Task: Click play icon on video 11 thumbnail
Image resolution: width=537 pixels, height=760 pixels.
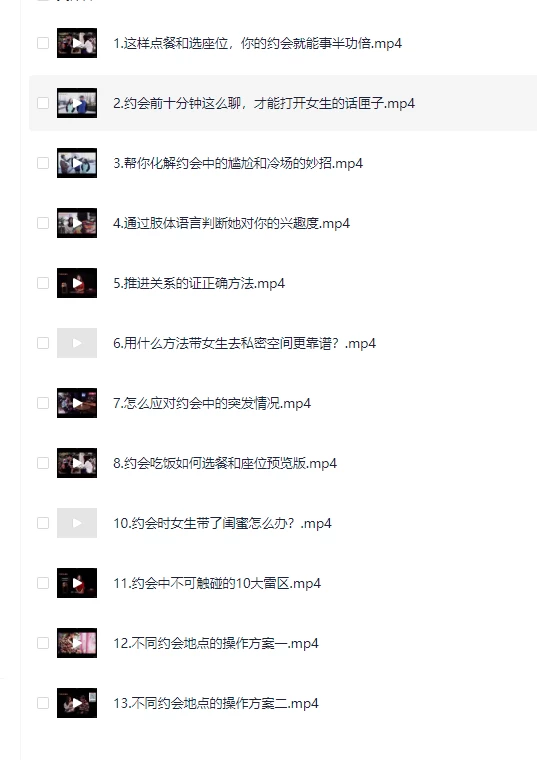Action: pos(77,583)
